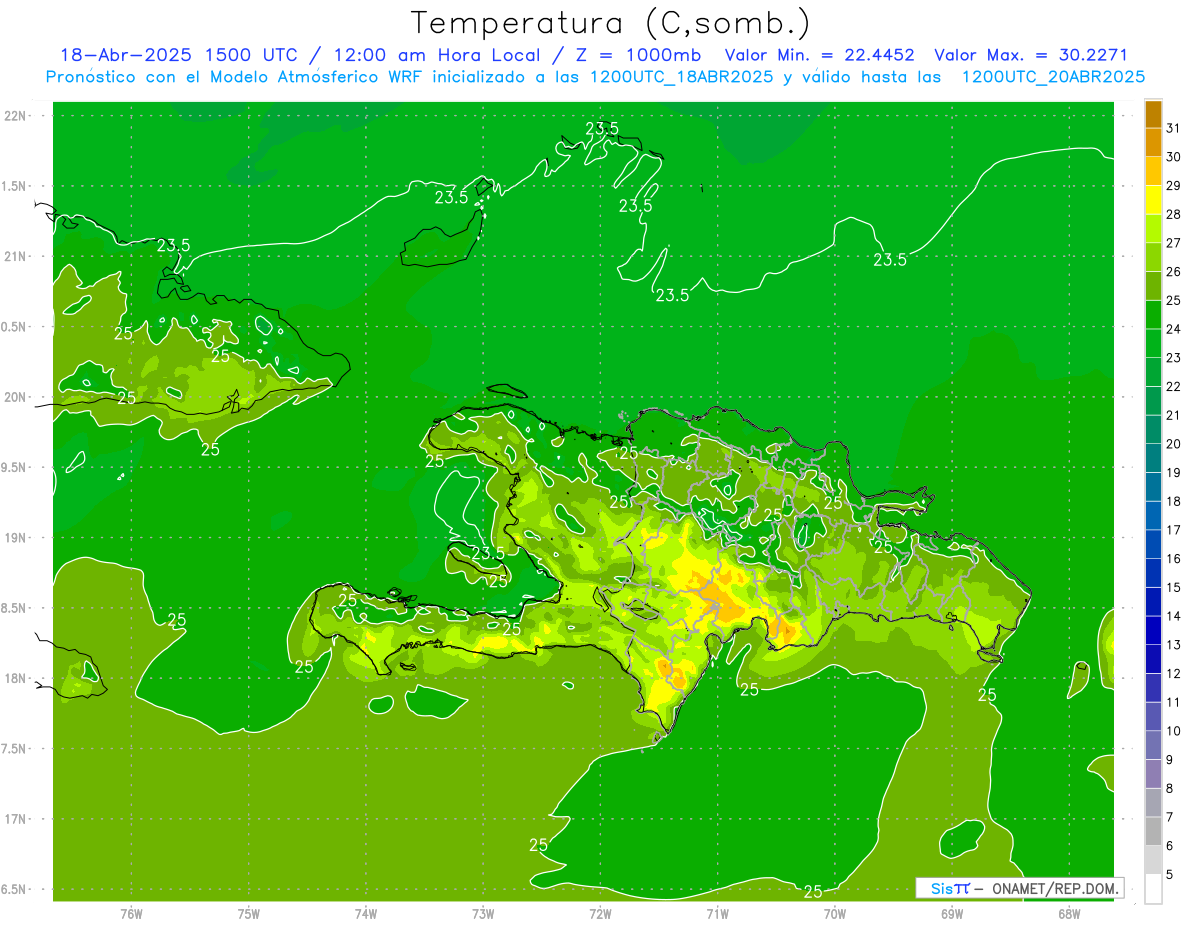This screenshot has height=927, width=1200.
Task: Click the '7.5N' latitude axis label
Action: [x=15, y=749]
